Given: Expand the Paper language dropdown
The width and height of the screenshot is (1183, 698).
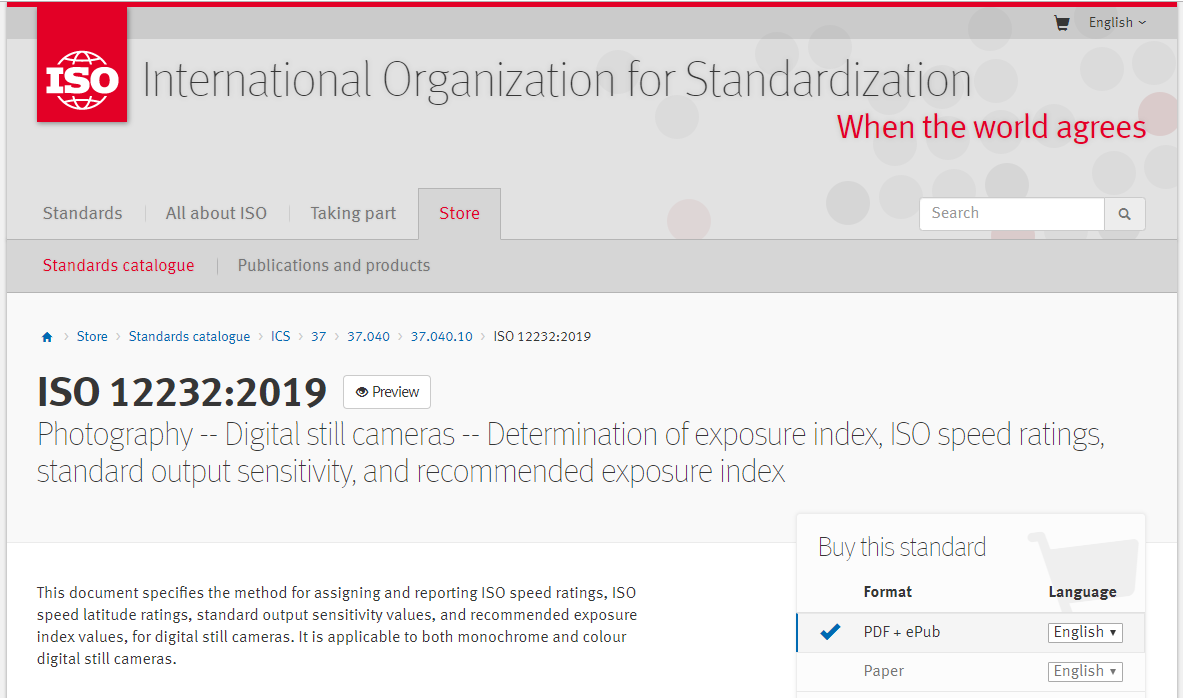Looking at the screenshot, I should click(x=1085, y=672).
